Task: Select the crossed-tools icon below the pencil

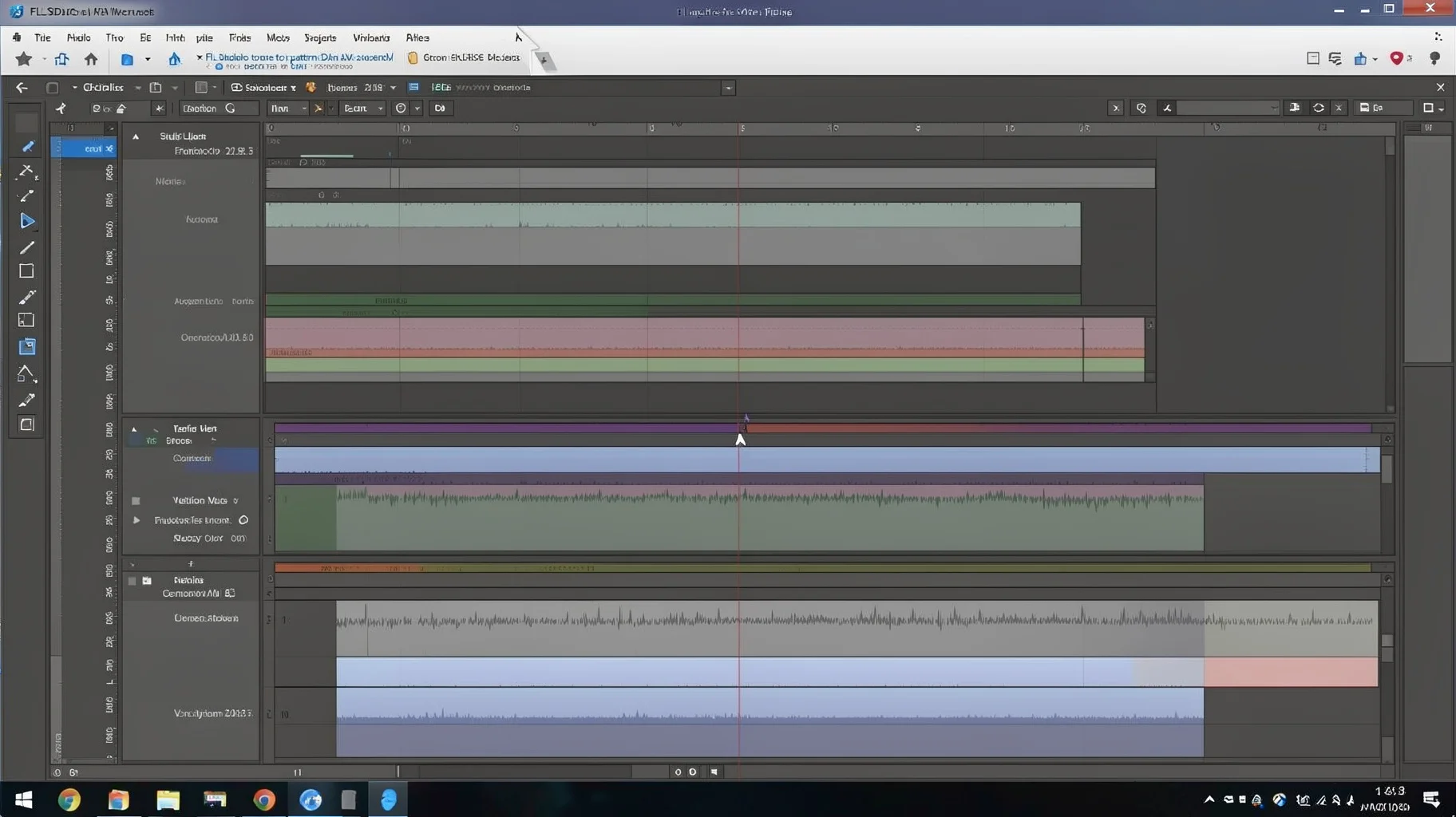Action: (27, 172)
